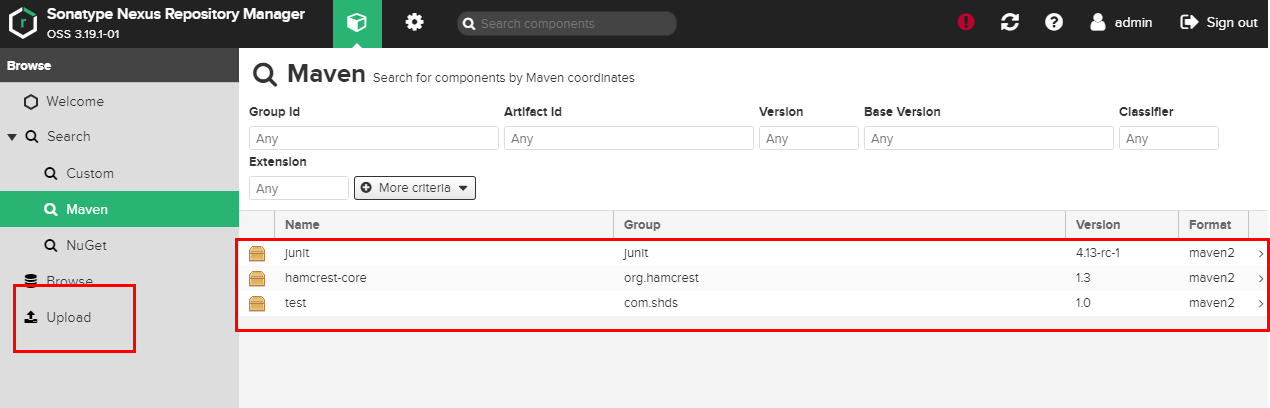Click the Upload arrow icon in sidebar
The image size is (1270, 408).
point(31,317)
